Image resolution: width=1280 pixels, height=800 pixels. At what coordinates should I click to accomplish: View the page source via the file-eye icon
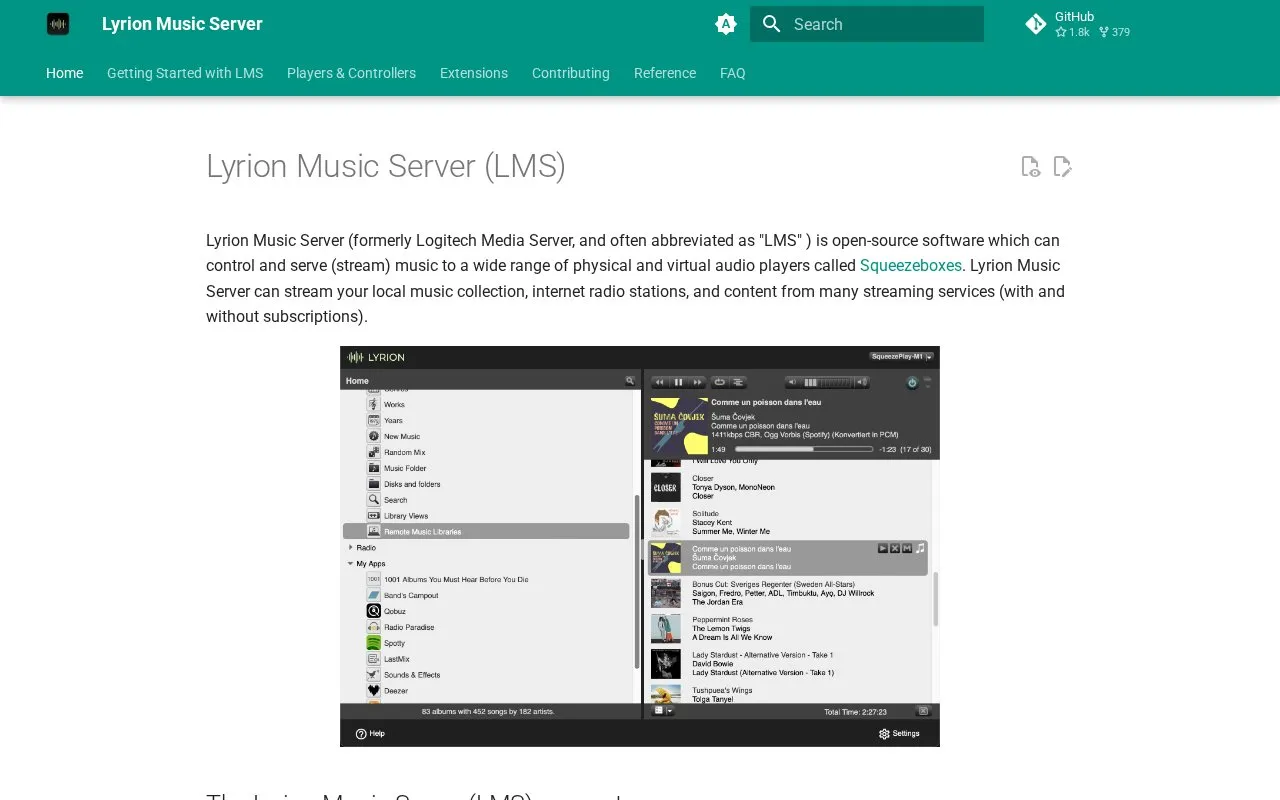point(1030,167)
